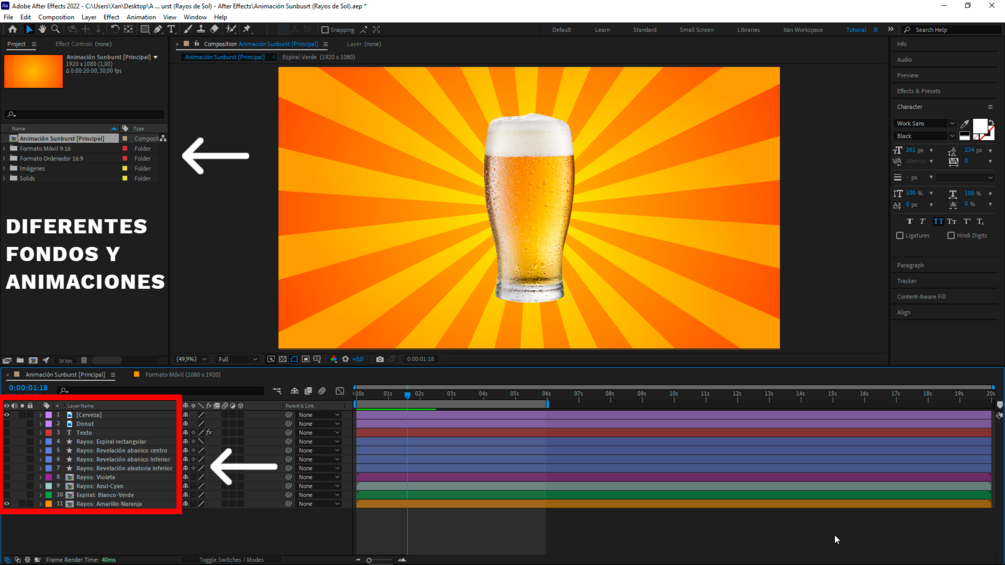
Task: Open the Effect menu
Action: tap(111, 17)
